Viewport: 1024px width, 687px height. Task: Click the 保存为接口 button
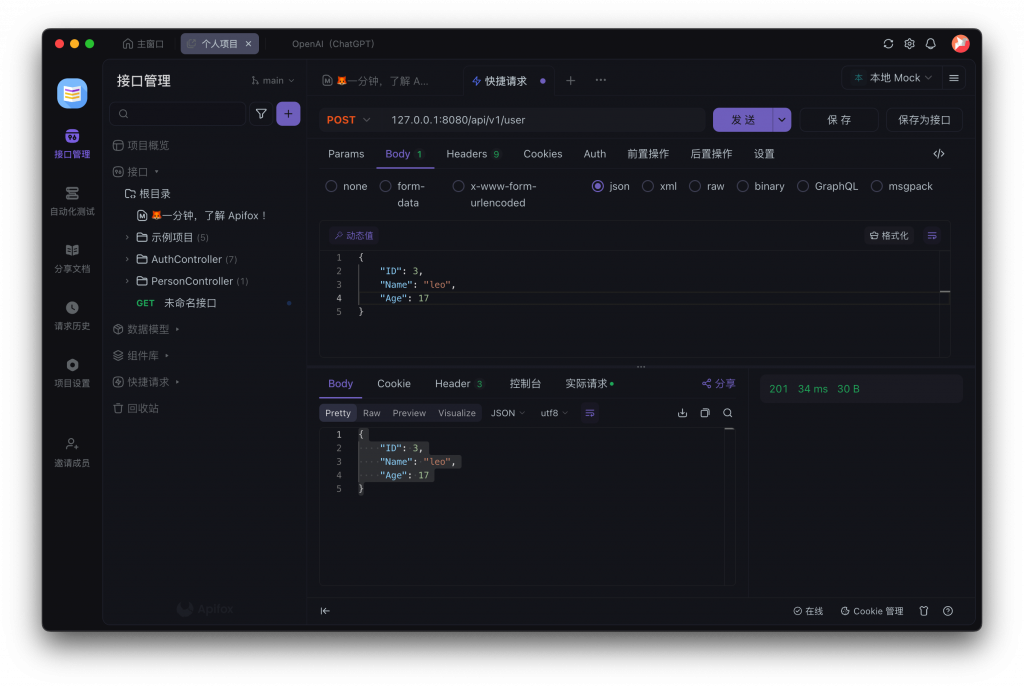coord(923,120)
